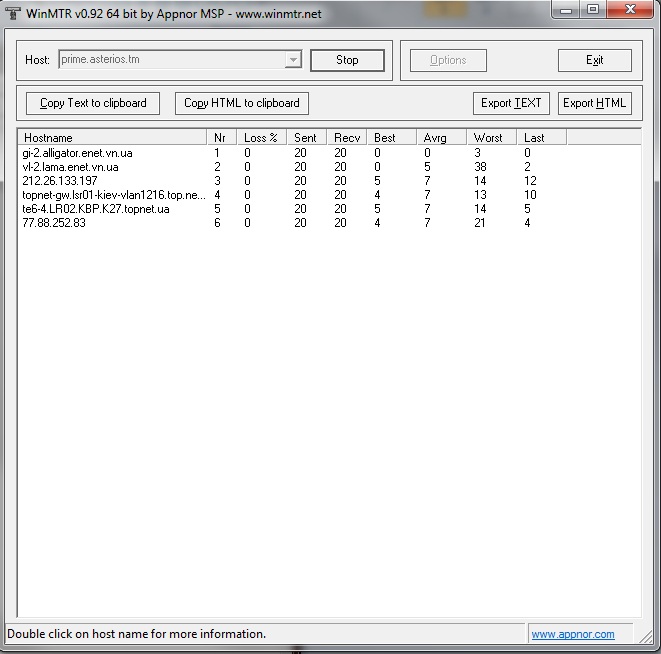Click Worst value 21 in 77.88.252.83 row
Image resolution: width=661 pixels, height=654 pixels.
[x=480, y=223]
